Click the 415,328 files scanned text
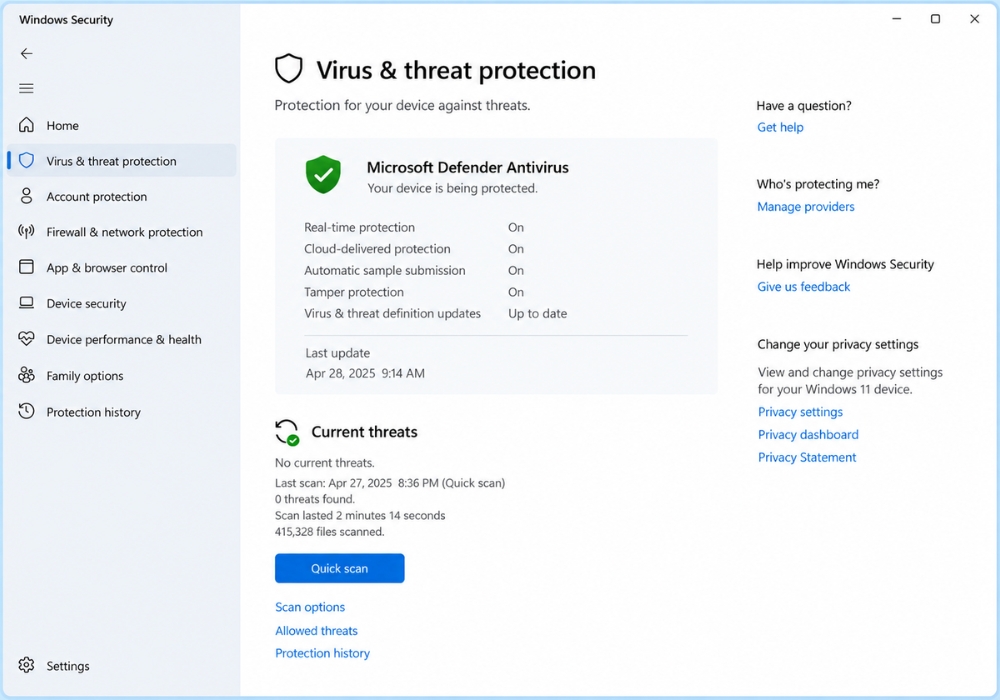The image size is (1000, 700). 330,532
